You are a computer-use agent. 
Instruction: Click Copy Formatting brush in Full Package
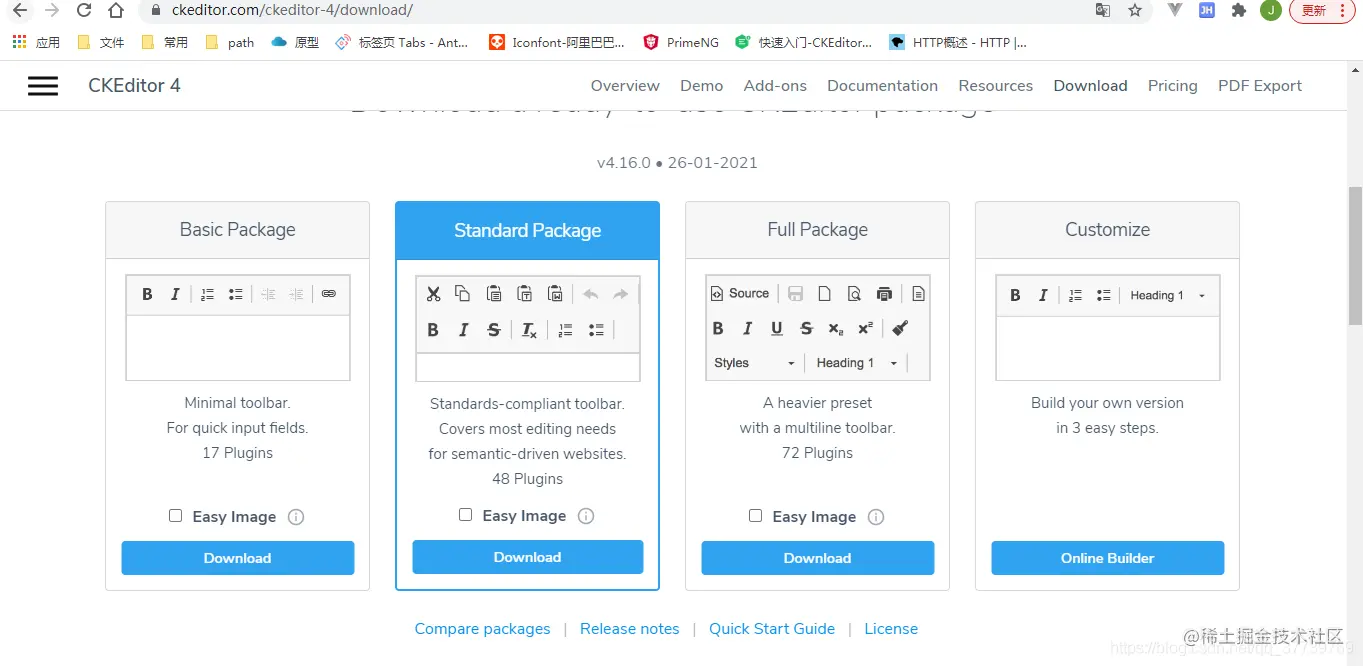(899, 328)
